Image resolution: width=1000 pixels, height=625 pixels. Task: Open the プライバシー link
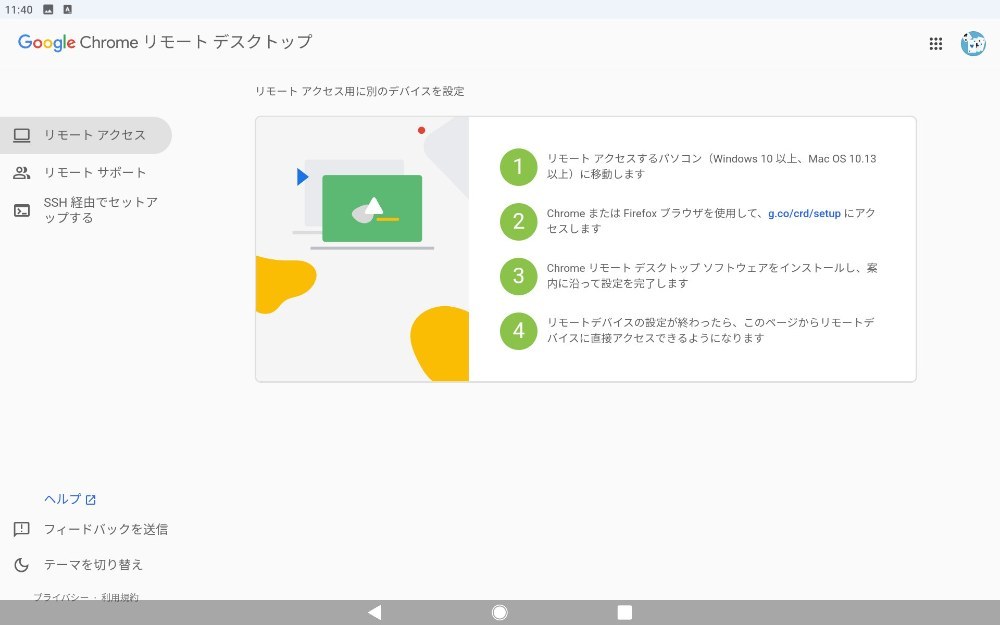click(61, 597)
